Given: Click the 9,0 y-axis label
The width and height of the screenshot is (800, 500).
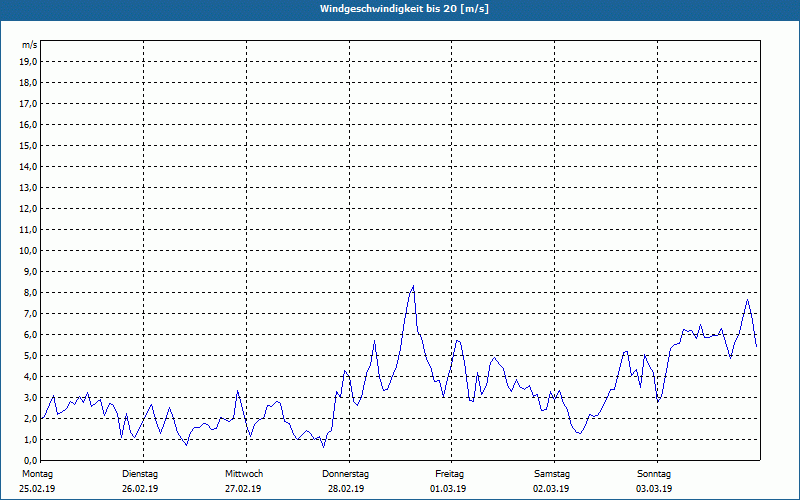Looking at the screenshot, I should tap(30, 271).
